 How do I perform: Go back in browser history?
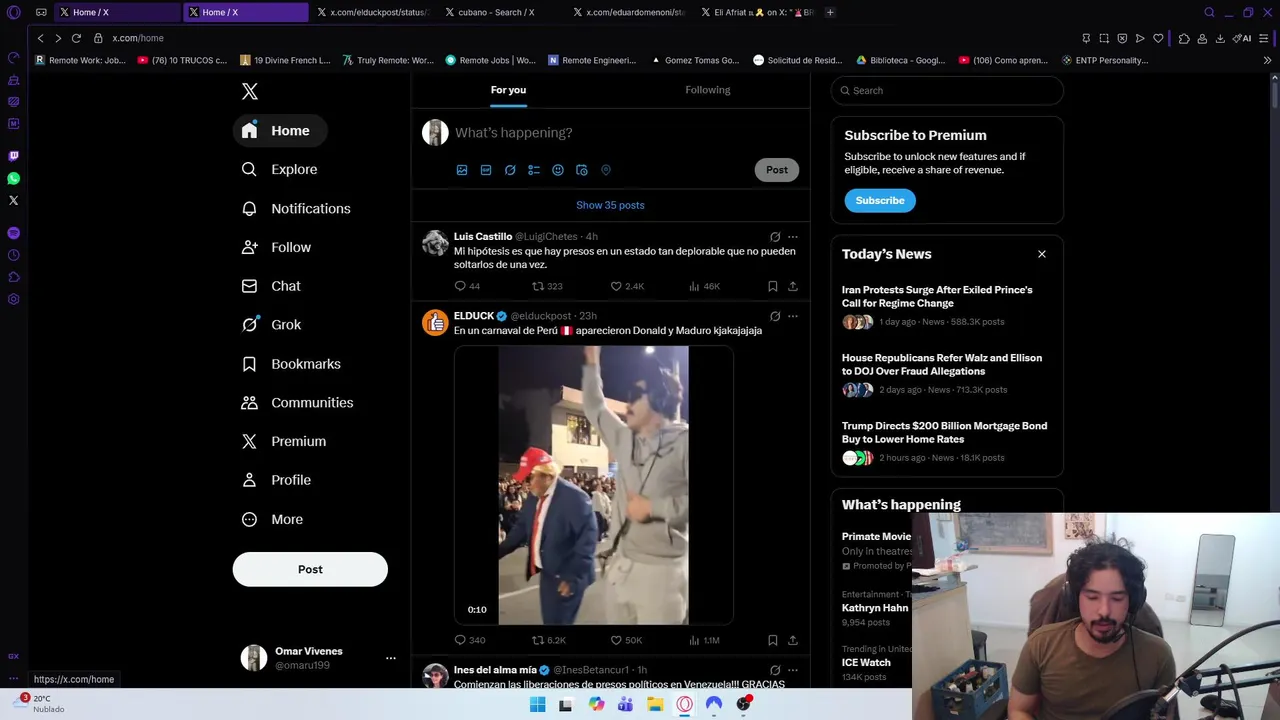(40, 38)
